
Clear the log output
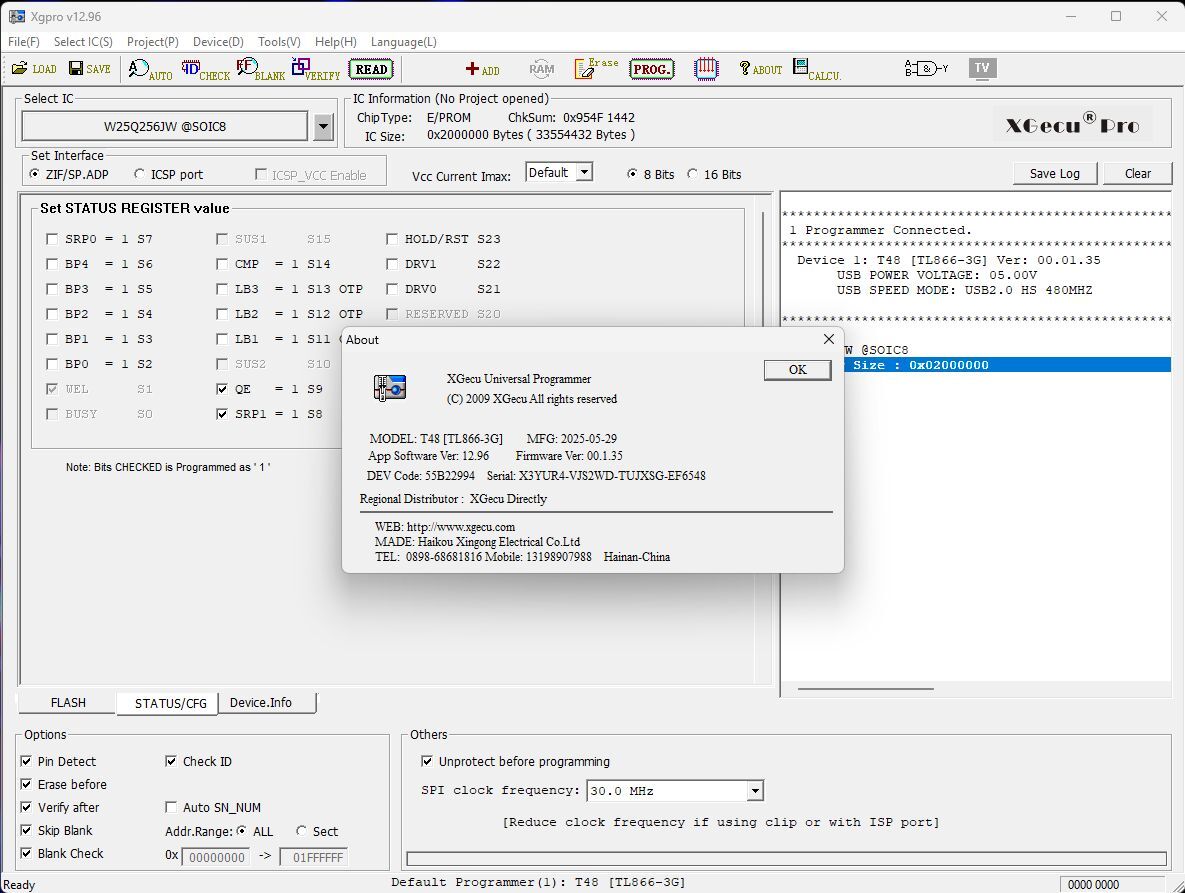[1137, 174]
